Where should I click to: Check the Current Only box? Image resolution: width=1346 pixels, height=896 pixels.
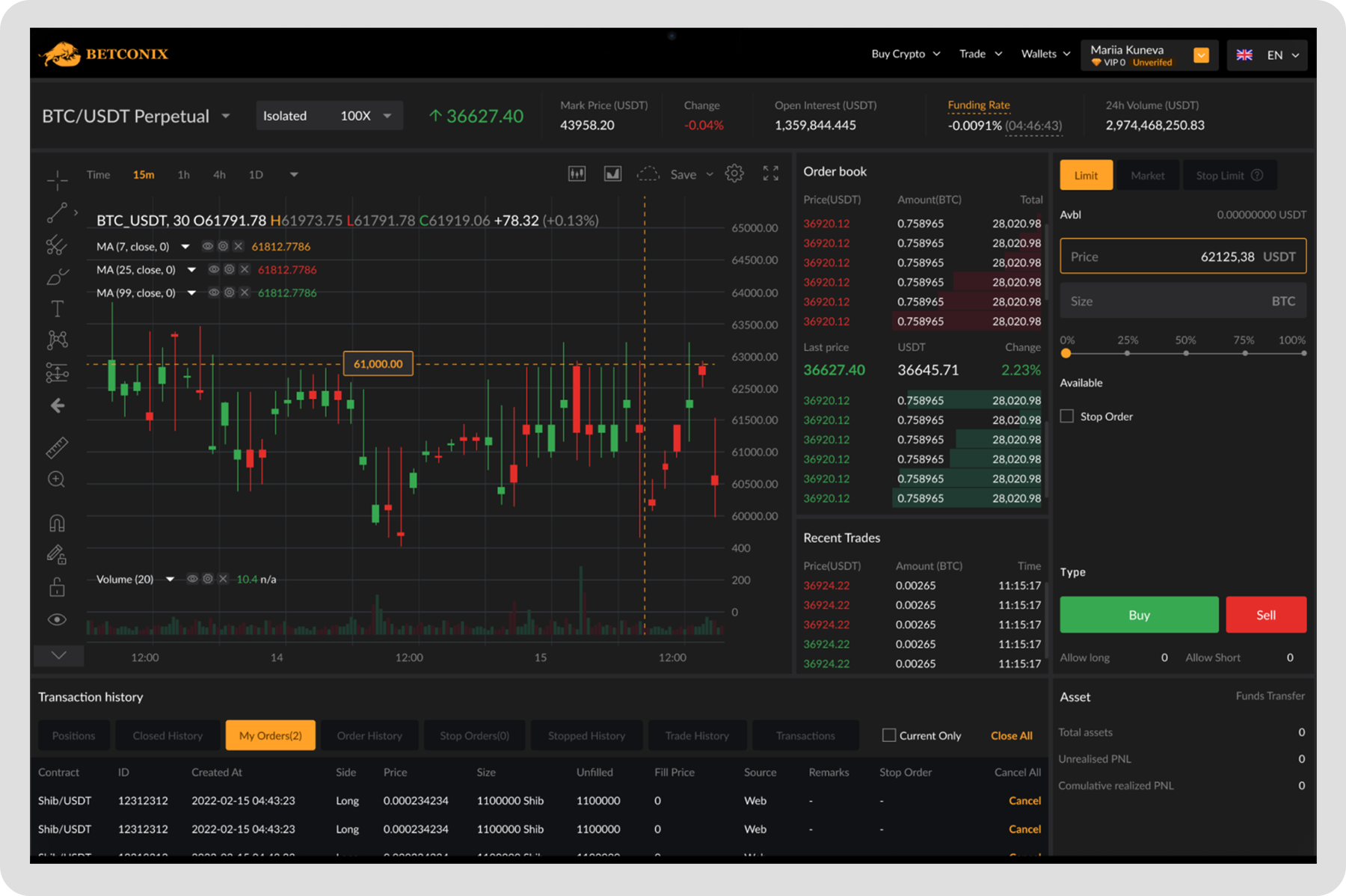(889, 735)
